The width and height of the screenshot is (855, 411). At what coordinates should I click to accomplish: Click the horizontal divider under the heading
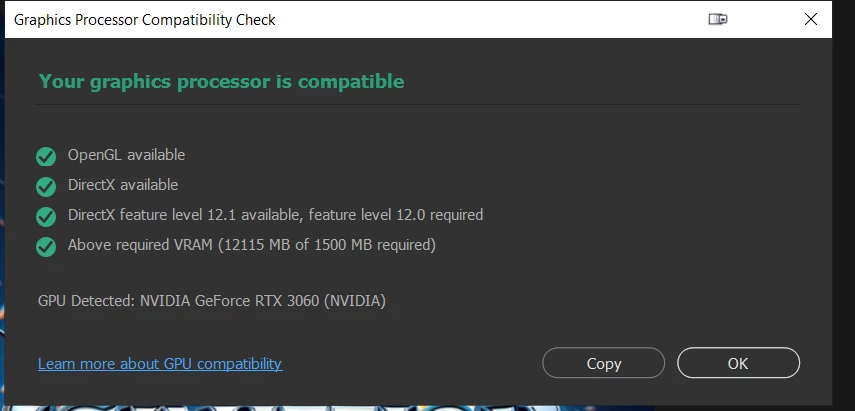pos(418,104)
